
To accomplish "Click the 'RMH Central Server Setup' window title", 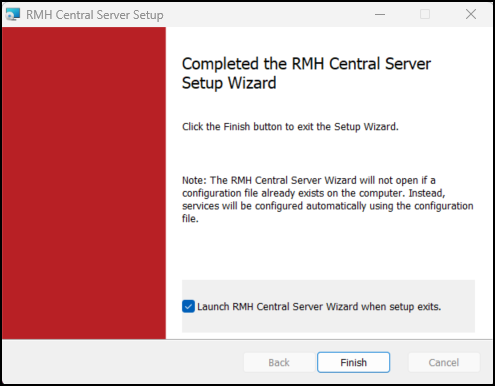I will (x=95, y=15).
